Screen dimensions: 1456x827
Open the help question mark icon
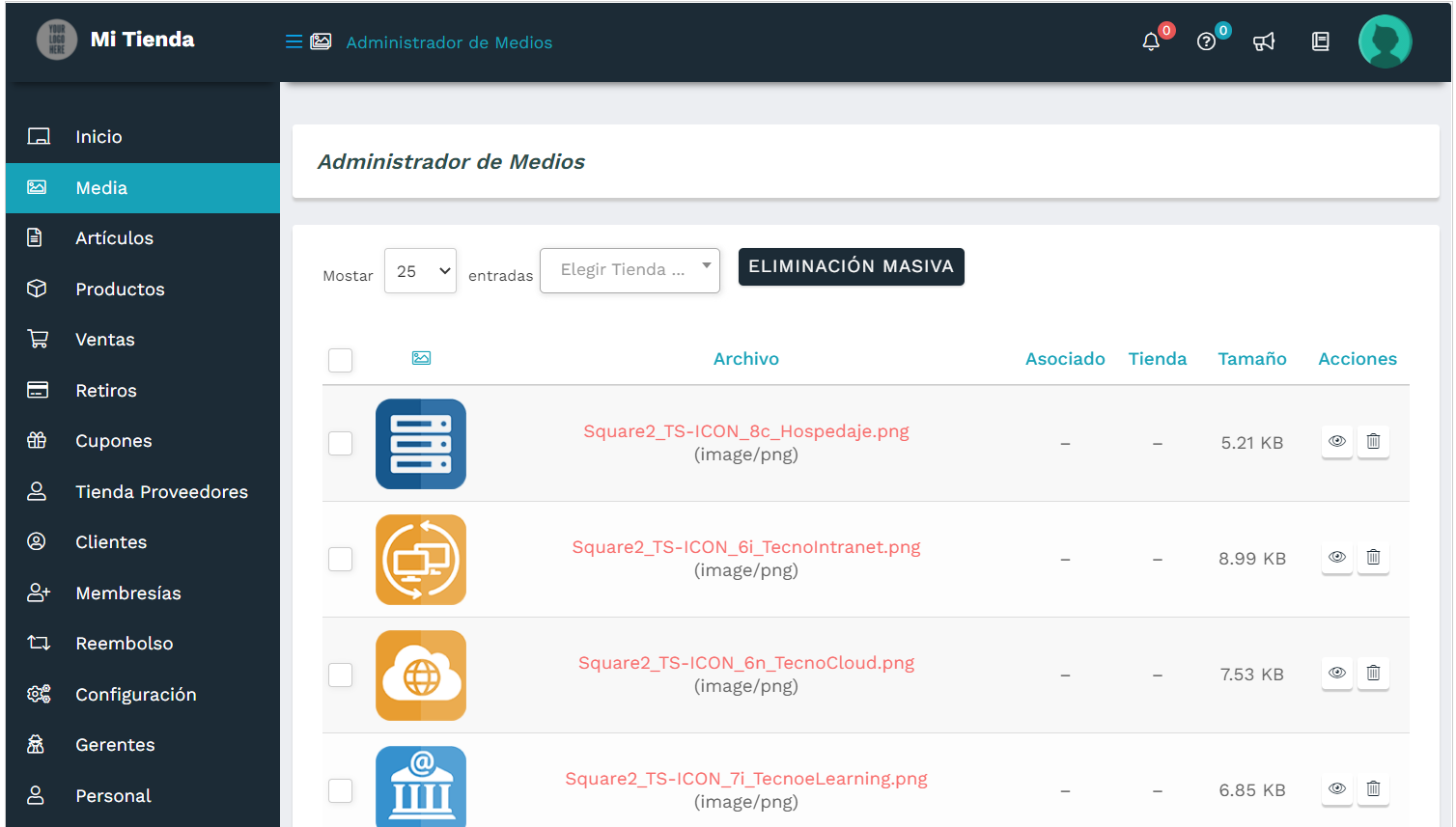pyautogui.click(x=1206, y=41)
